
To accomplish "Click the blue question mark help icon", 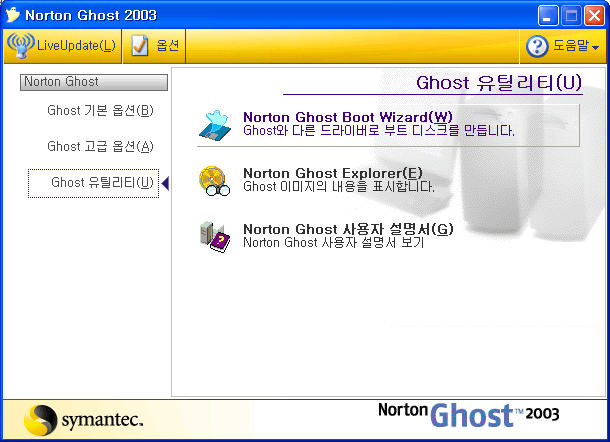I will point(537,46).
